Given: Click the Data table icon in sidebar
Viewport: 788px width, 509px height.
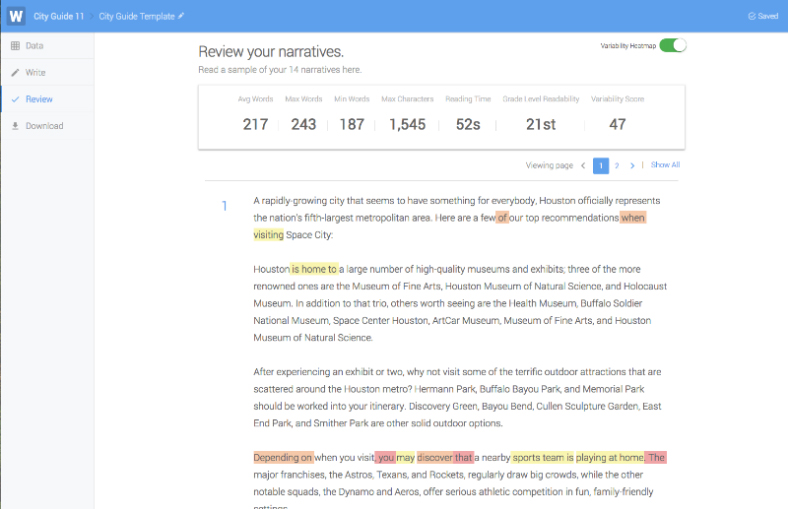Looking at the screenshot, I should tap(15, 46).
